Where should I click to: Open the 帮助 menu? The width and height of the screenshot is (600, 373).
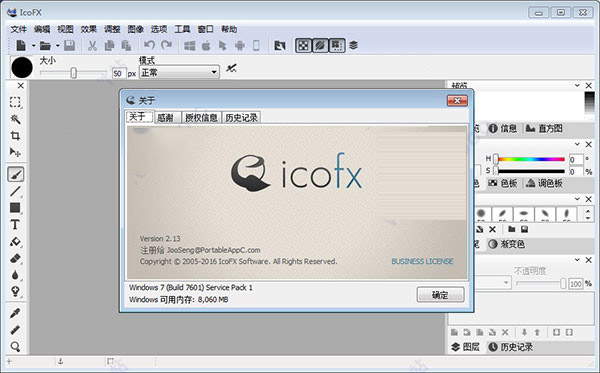(229, 29)
